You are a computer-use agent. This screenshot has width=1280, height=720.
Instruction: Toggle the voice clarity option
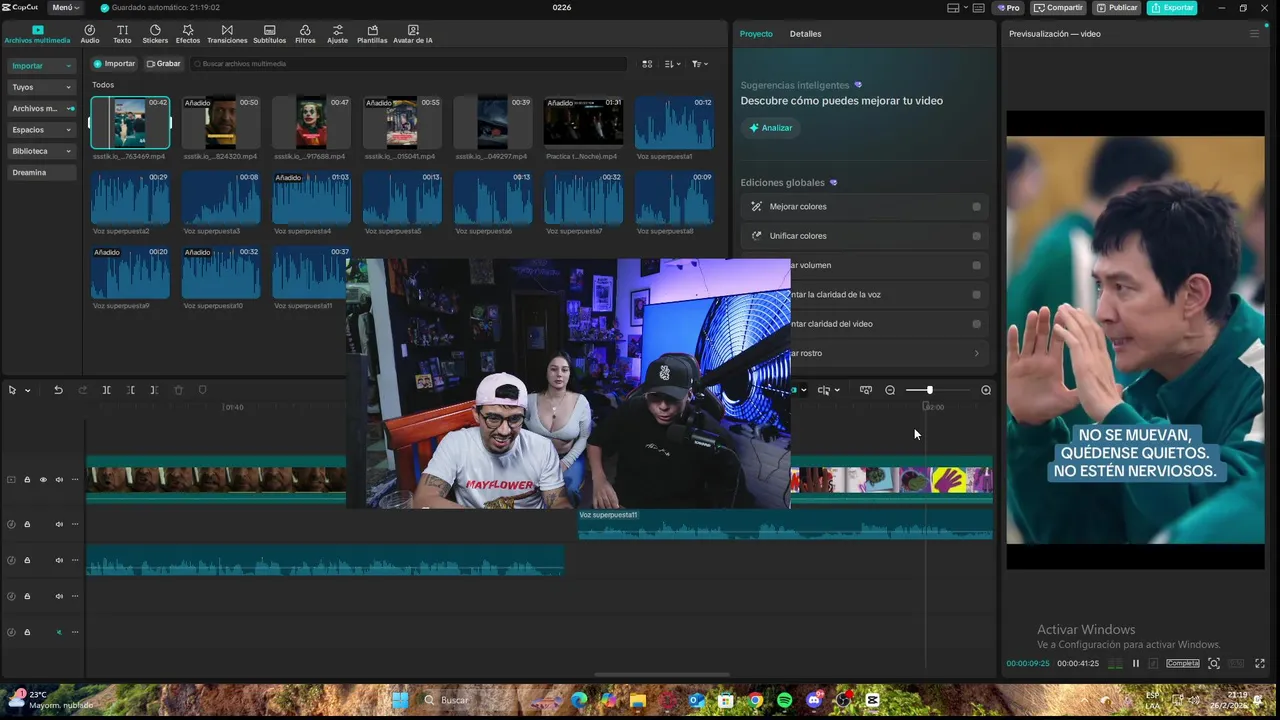(976, 295)
